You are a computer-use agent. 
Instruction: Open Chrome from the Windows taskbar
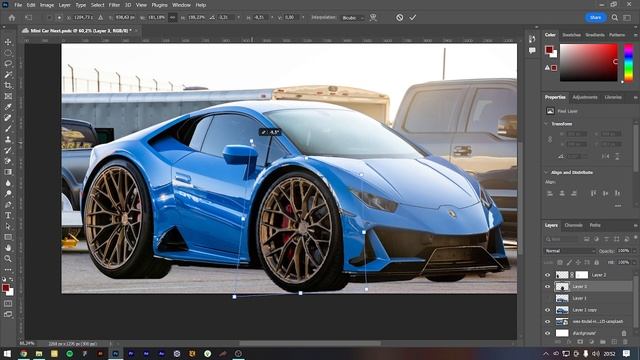coord(23,353)
